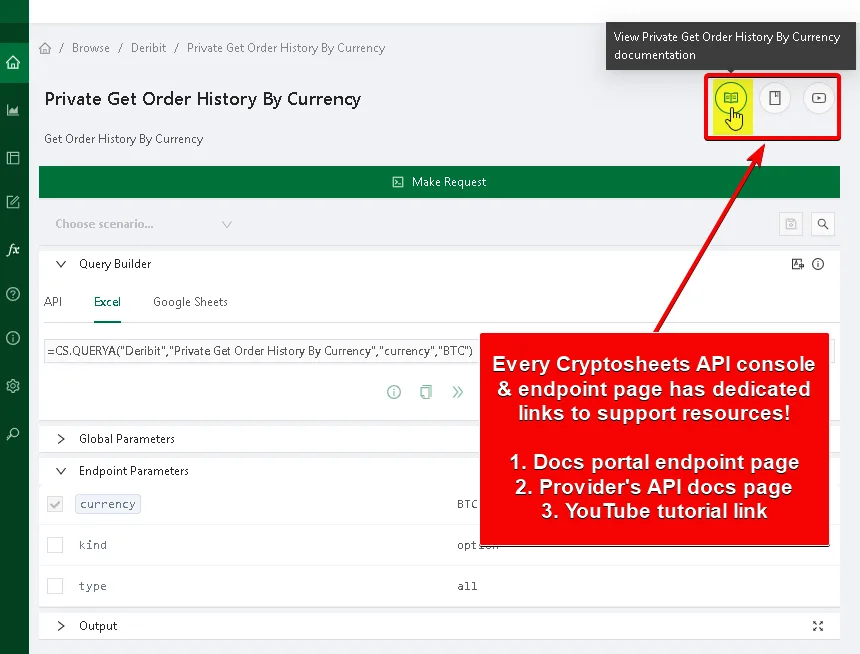The height and width of the screenshot is (654, 860).
Task: Enable the kind parameter checkbox
Action: [x=55, y=545]
